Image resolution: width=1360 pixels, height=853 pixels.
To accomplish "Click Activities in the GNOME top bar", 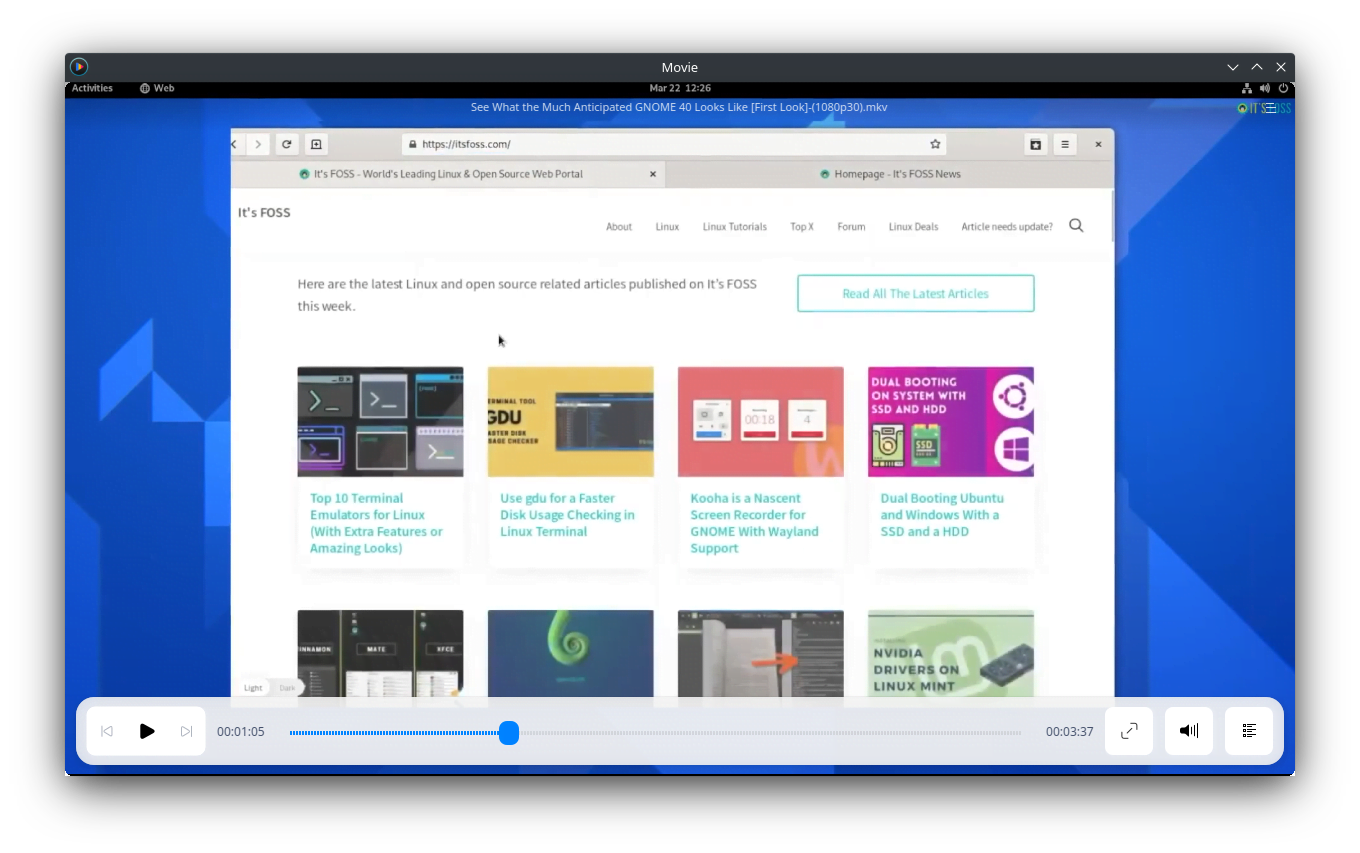I will 92,88.
